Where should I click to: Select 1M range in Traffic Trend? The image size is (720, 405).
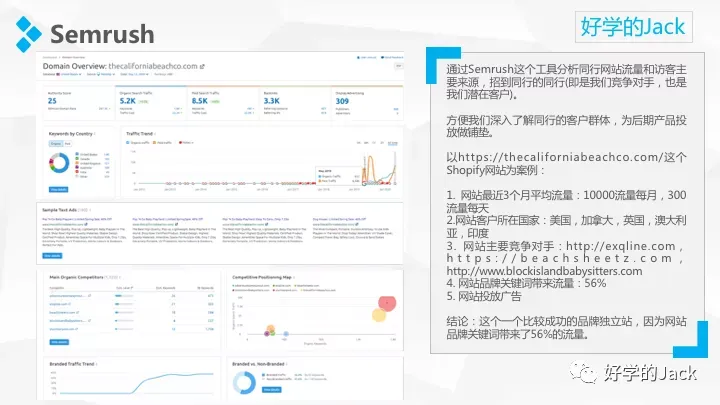(359, 143)
